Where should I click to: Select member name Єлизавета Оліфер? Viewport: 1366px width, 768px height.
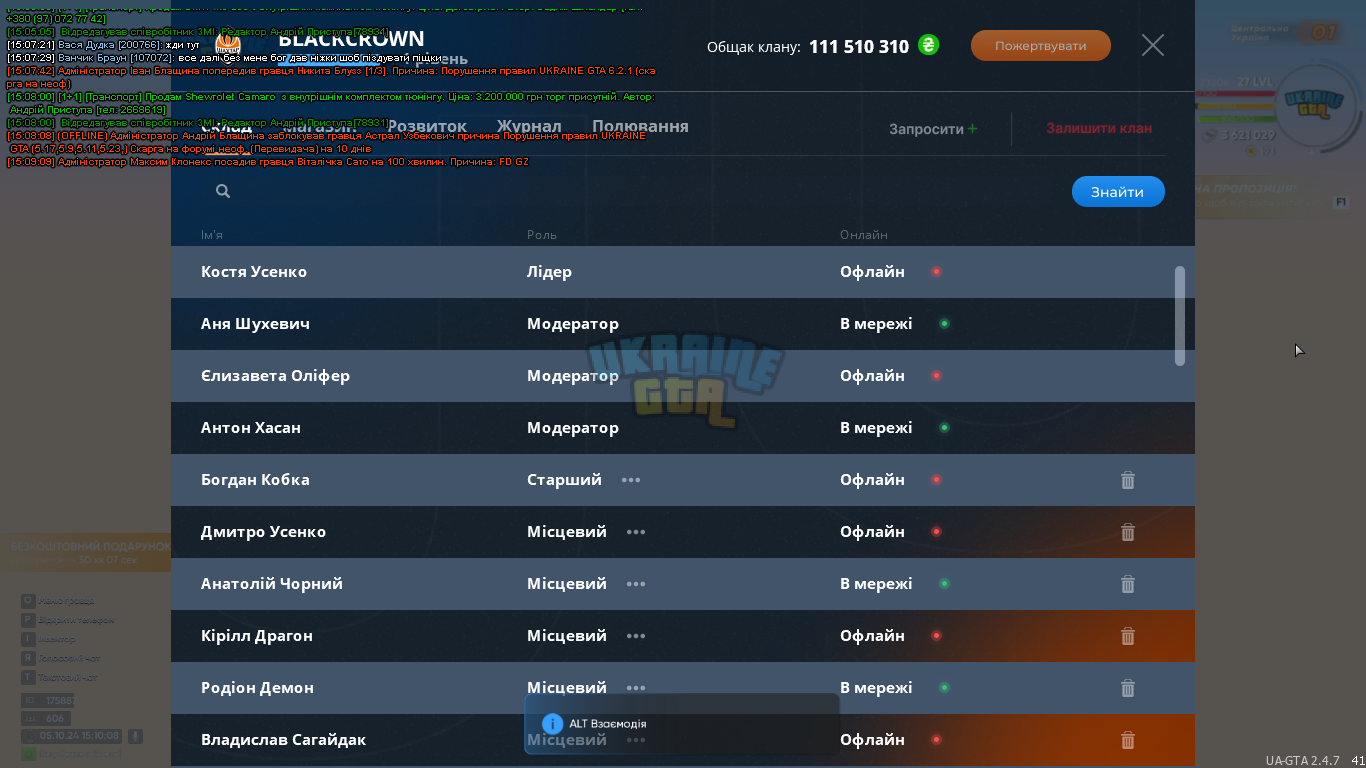tap(275, 376)
